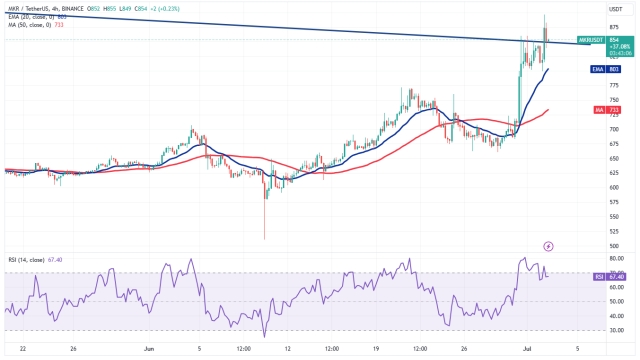Click the 500 price axis label
This screenshot has height=360, width=640.
pos(614,246)
